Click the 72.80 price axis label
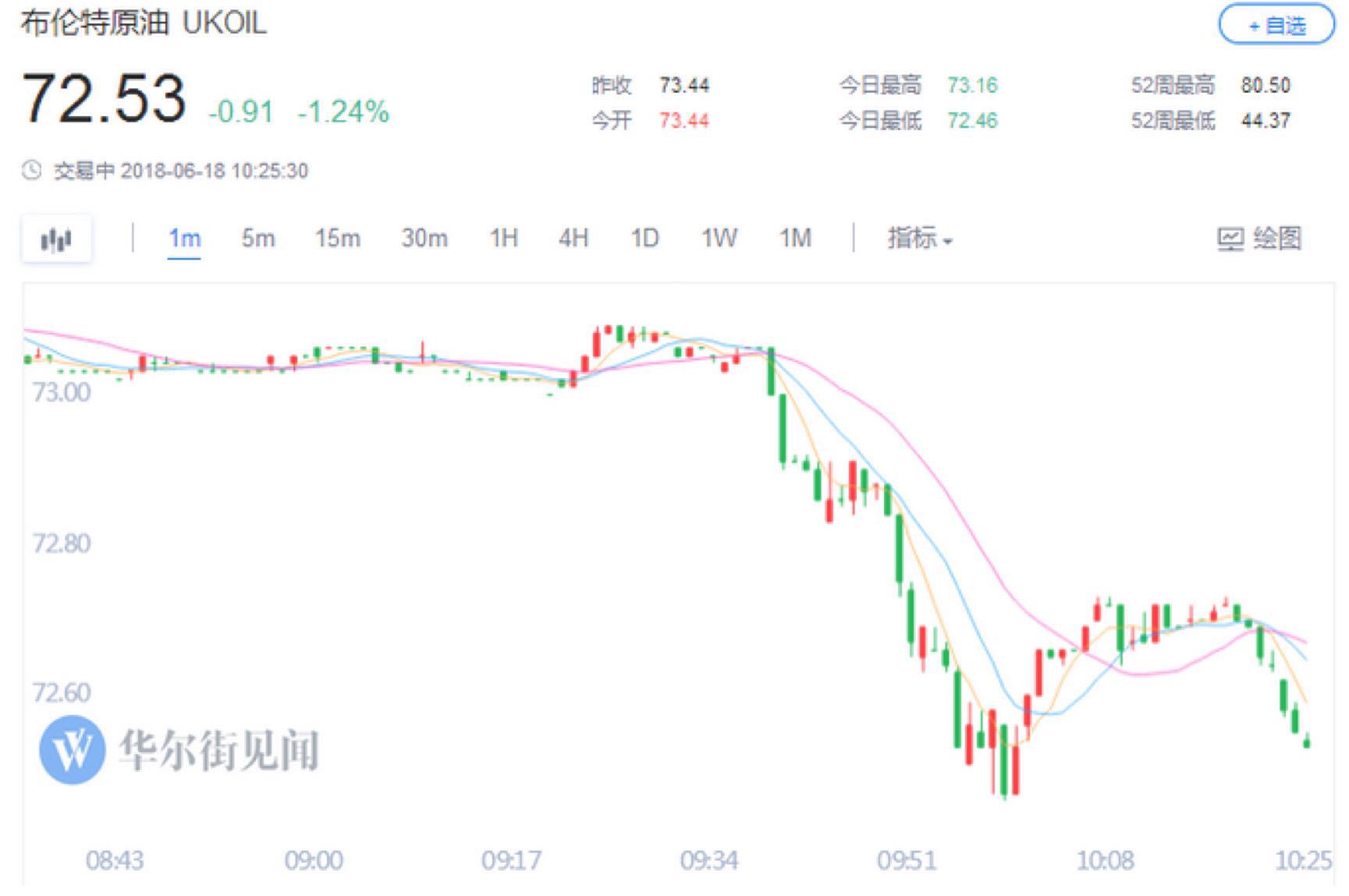The image size is (1349, 896). (61, 543)
